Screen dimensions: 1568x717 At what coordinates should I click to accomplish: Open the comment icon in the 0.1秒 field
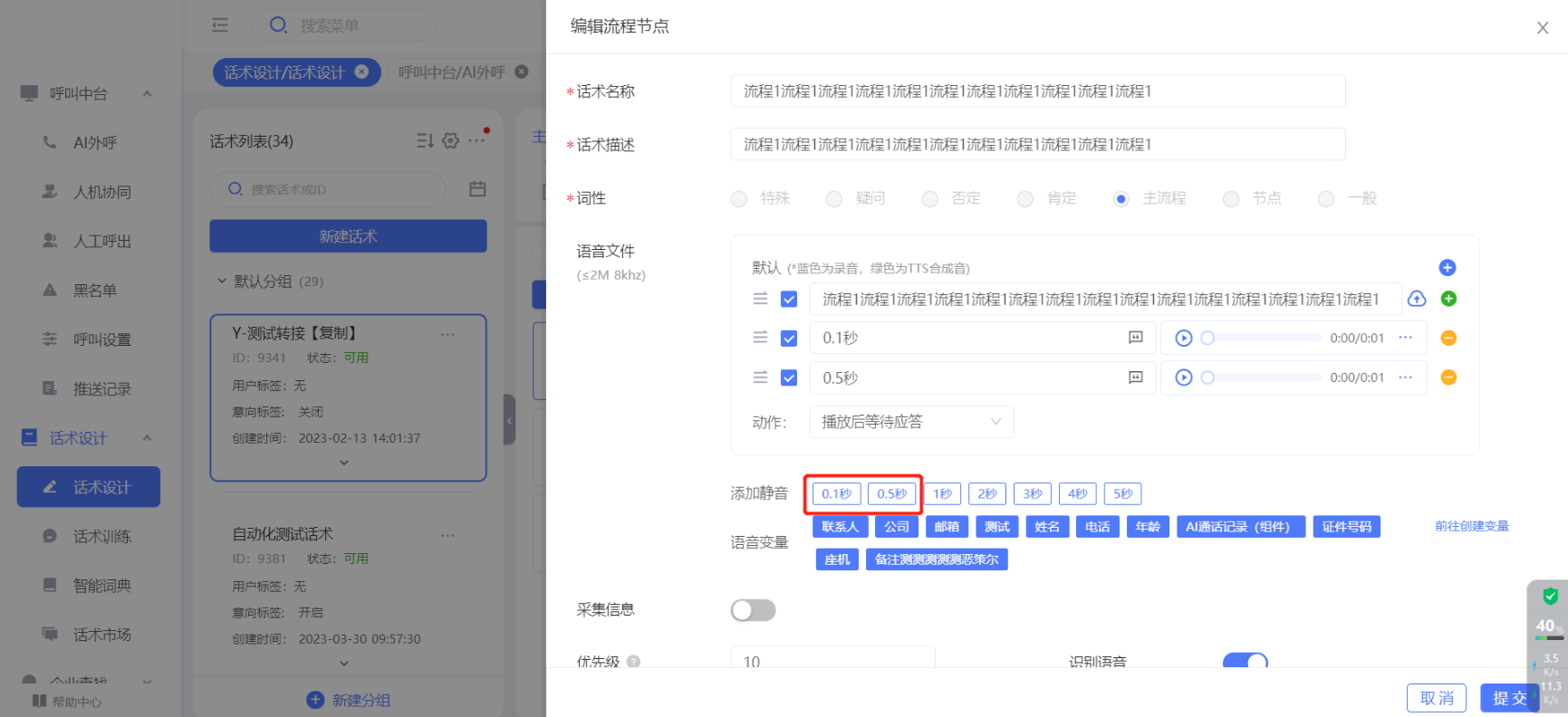pos(1135,338)
